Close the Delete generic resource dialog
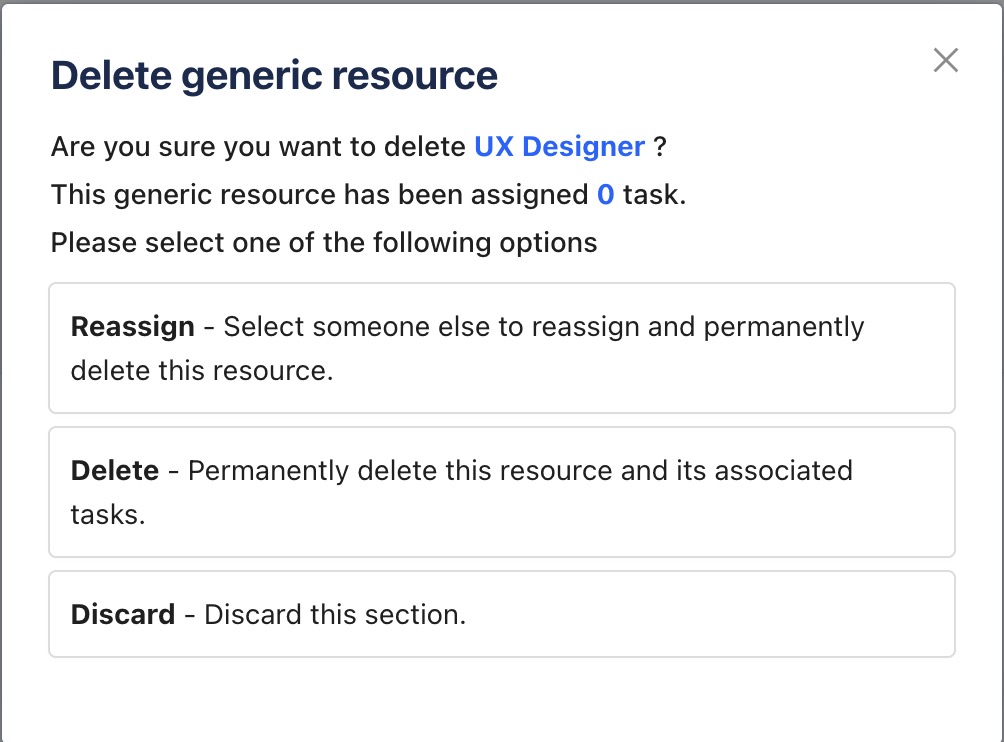Image resolution: width=1004 pixels, height=742 pixels. point(945,61)
